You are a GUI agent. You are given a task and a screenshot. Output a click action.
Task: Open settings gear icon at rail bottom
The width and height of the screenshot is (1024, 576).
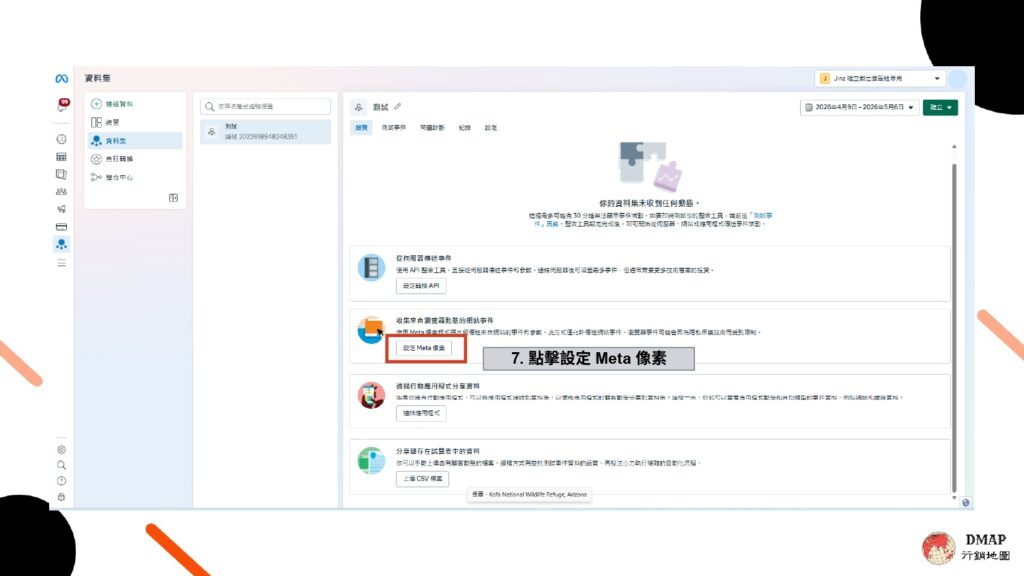(61, 450)
